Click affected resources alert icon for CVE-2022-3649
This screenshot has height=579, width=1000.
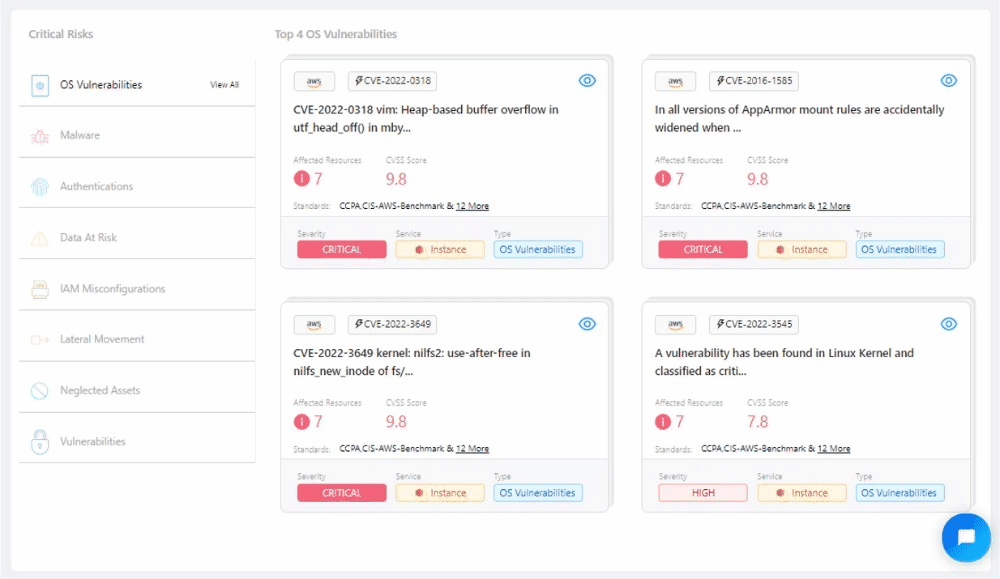pyautogui.click(x=302, y=421)
